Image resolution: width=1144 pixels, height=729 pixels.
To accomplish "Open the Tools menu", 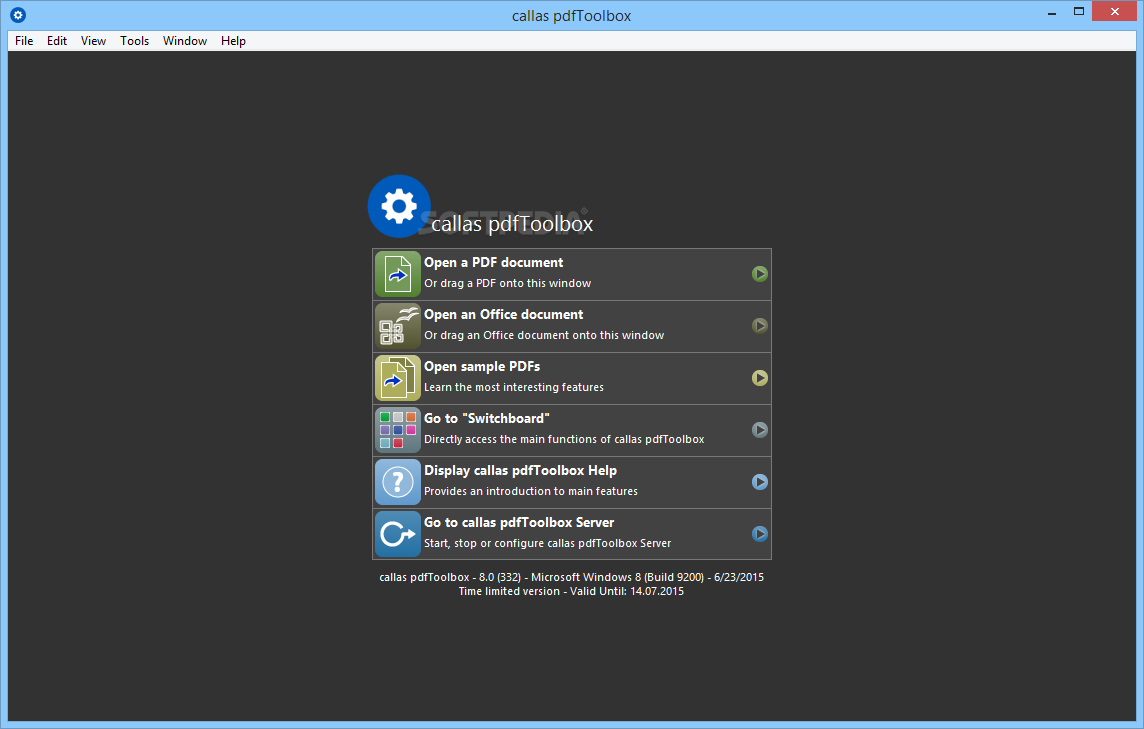I will point(134,41).
